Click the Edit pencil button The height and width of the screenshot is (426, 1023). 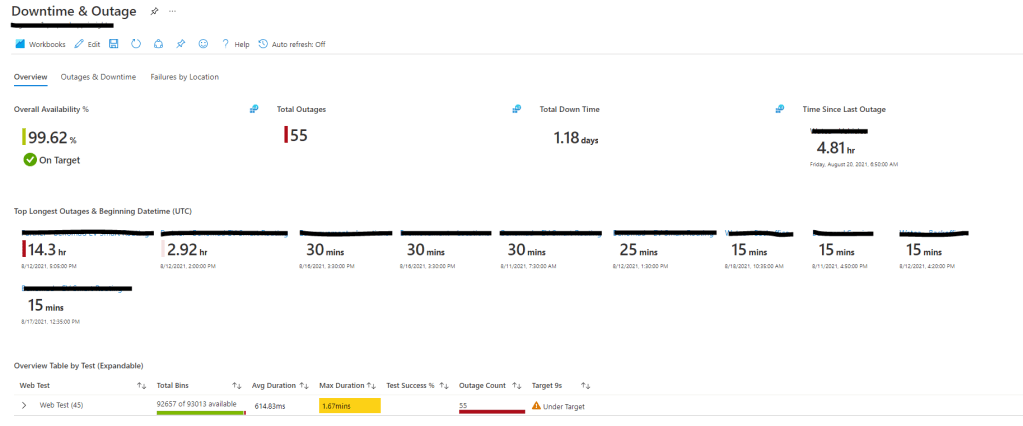87,44
